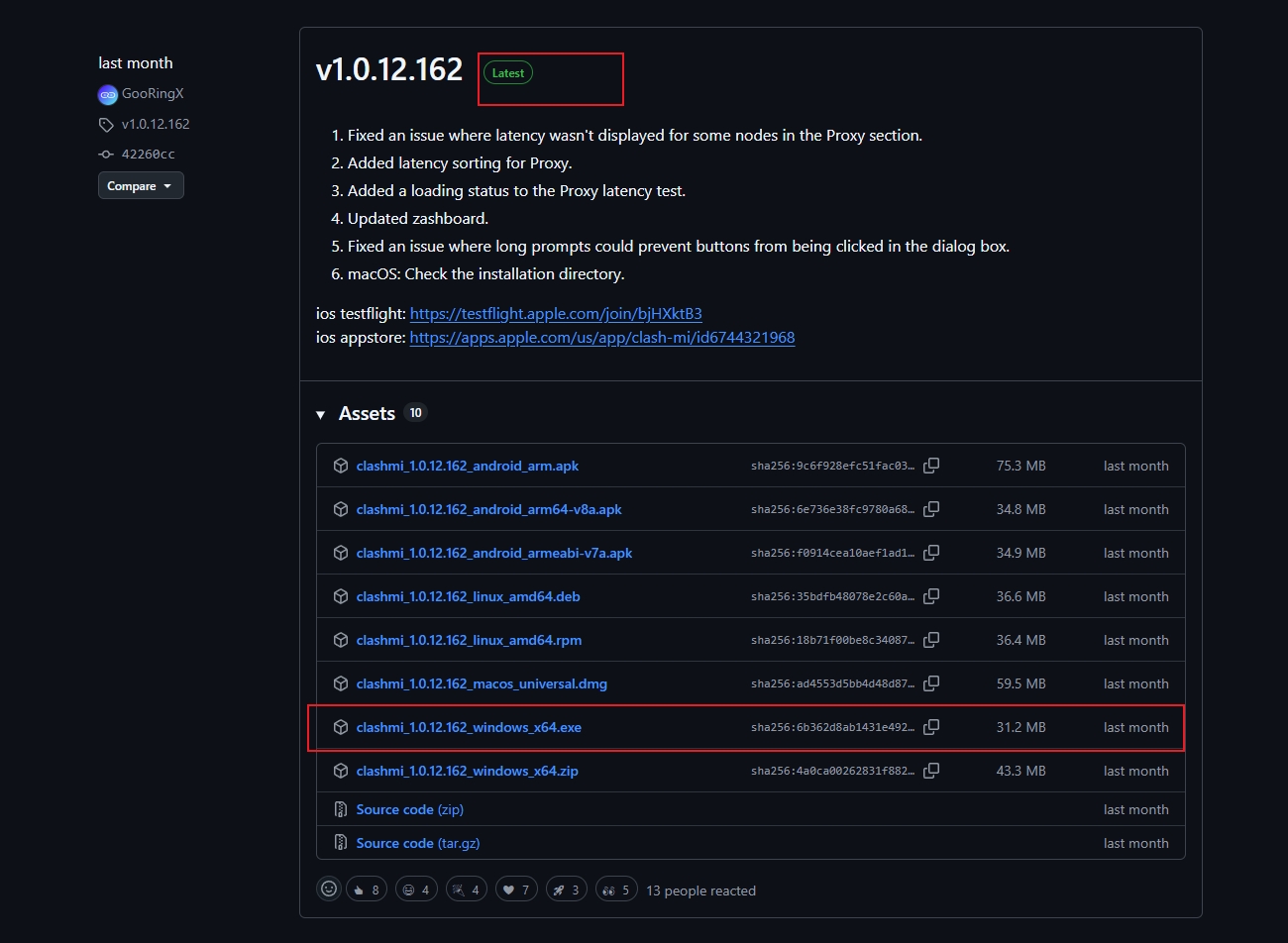The width and height of the screenshot is (1288, 943).
Task: Download Source code (zip)
Action: coord(409,809)
